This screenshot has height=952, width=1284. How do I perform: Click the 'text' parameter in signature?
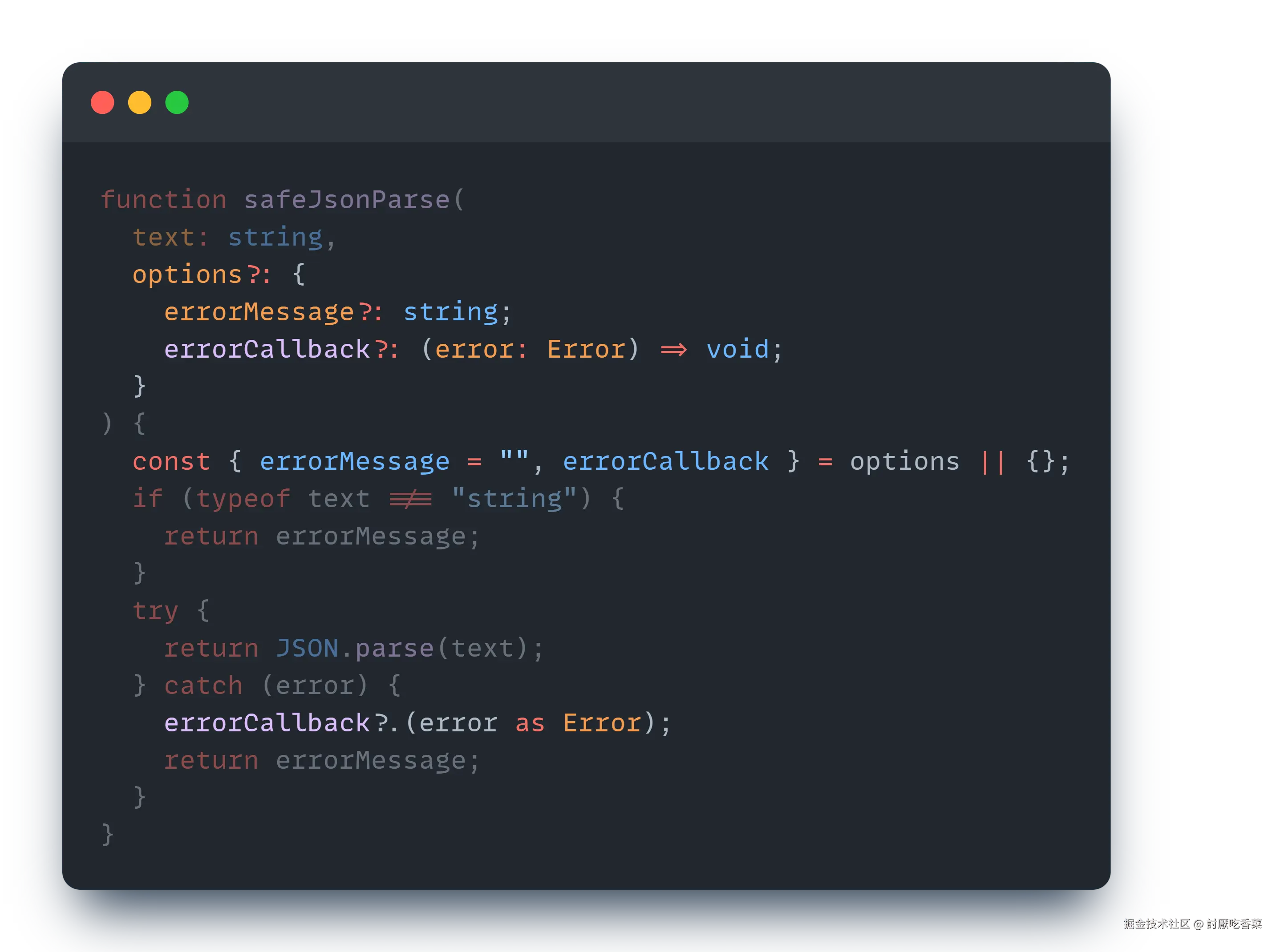(x=163, y=237)
